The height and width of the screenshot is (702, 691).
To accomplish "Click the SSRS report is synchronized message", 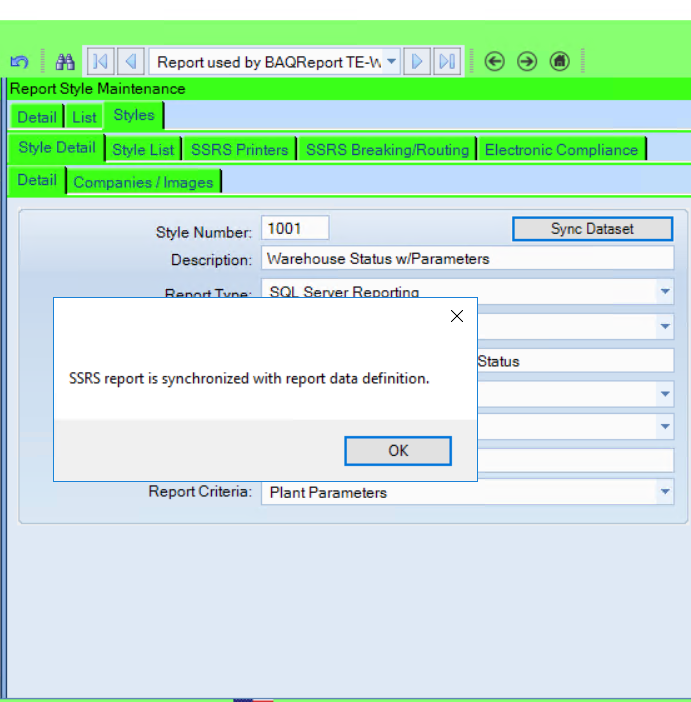I will click(x=249, y=378).
